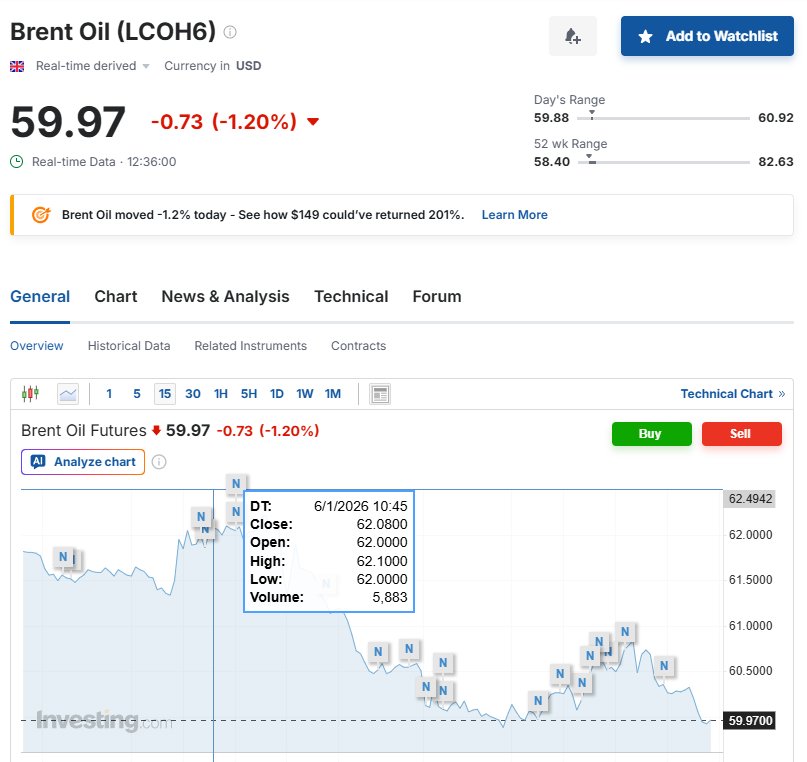
Task: Click the Add to Watchlist button
Action: pyautogui.click(x=706, y=36)
